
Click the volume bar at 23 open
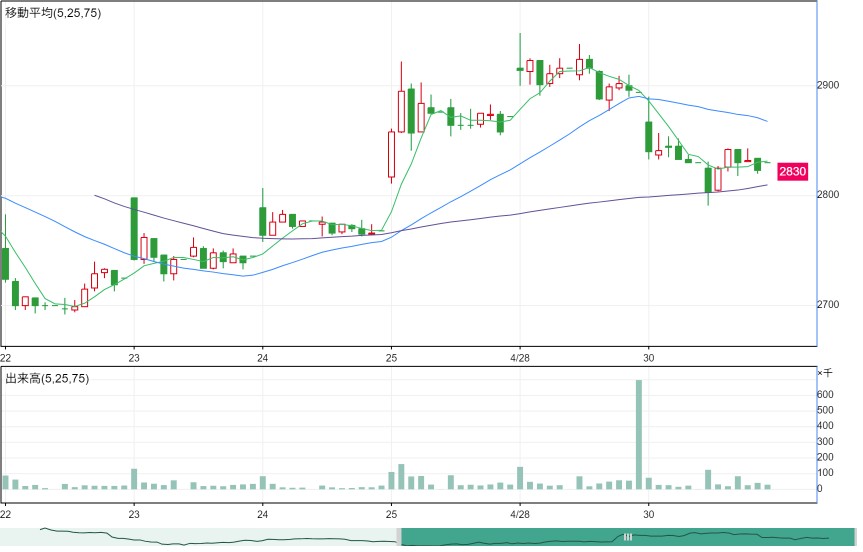tap(134, 479)
